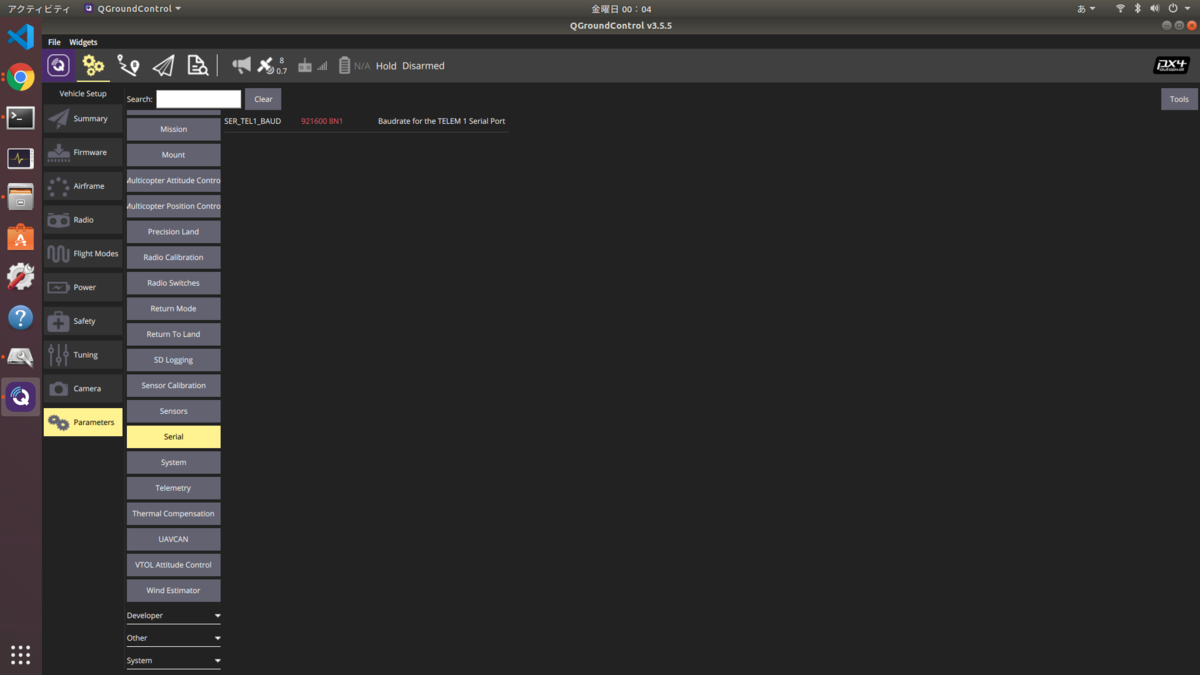The height and width of the screenshot is (675, 1200).
Task: Open the File menu
Action: point(54,42)
